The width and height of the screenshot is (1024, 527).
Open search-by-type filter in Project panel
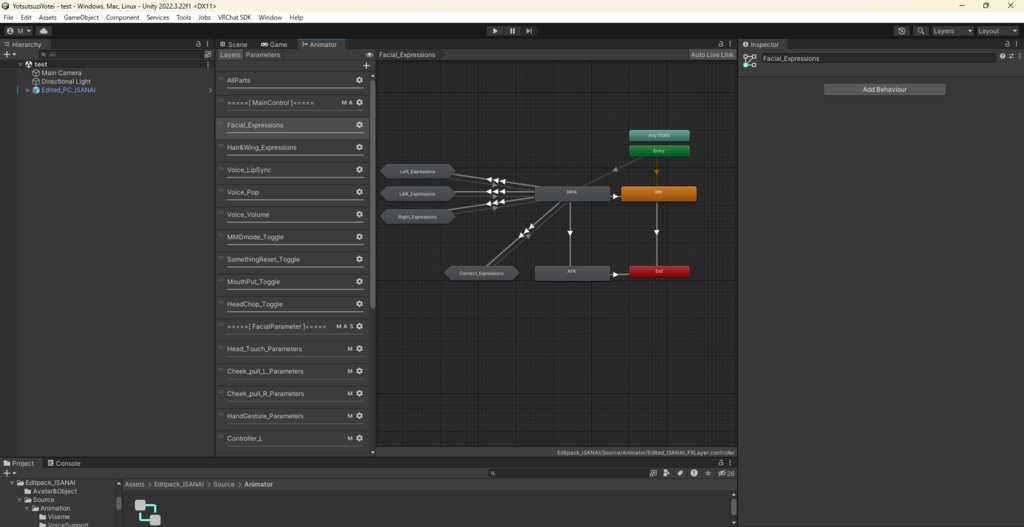point(665,473)
